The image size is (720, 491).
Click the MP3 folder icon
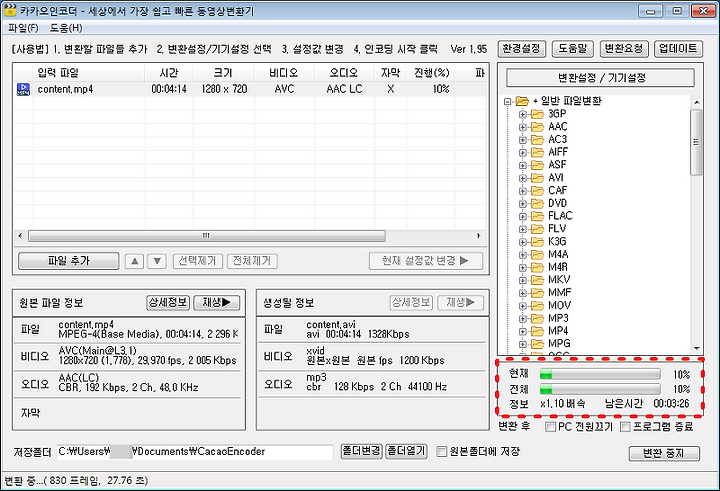click(537, 318)
